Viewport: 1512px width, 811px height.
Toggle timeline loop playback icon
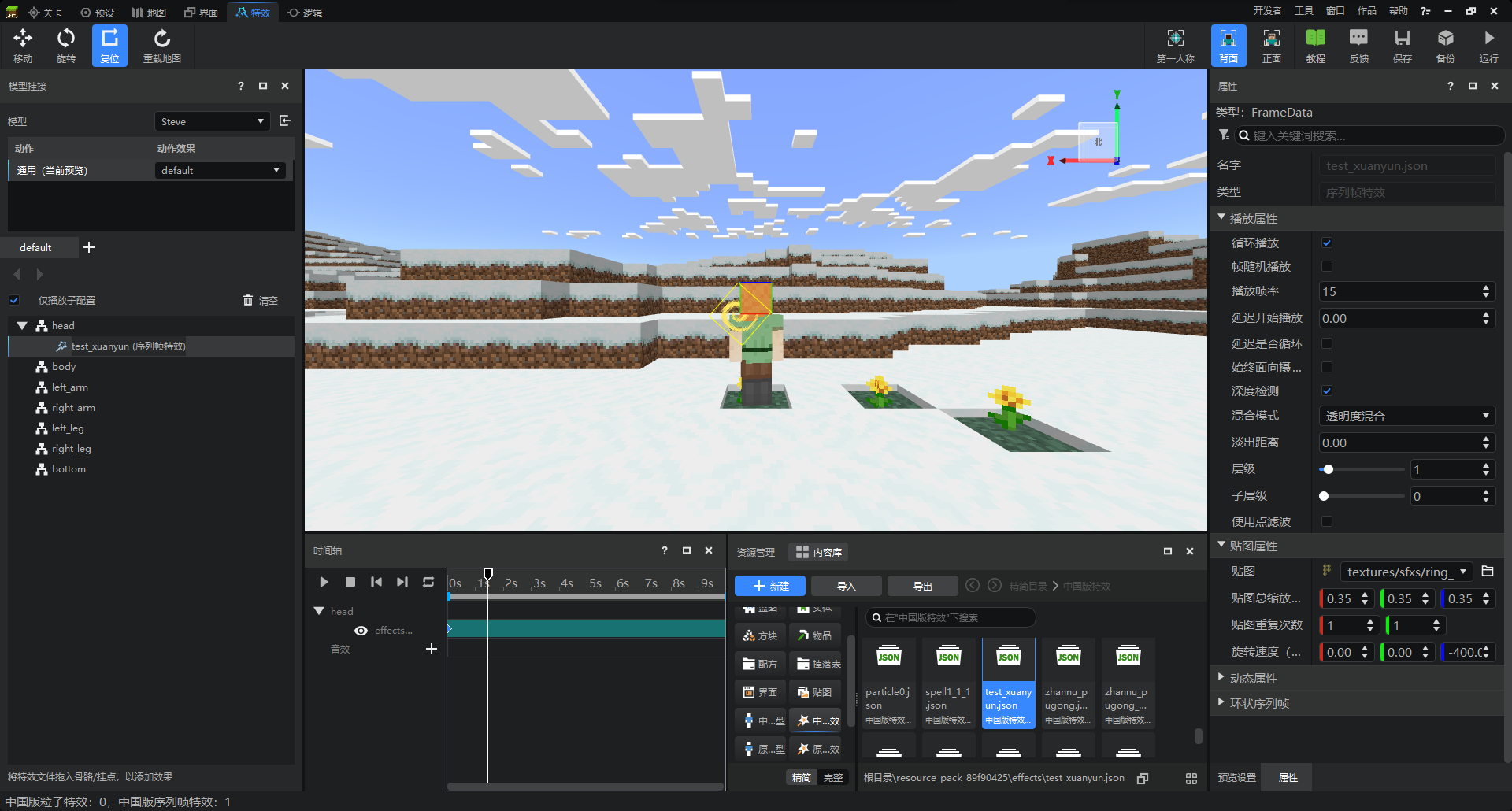tap(428, 582)
